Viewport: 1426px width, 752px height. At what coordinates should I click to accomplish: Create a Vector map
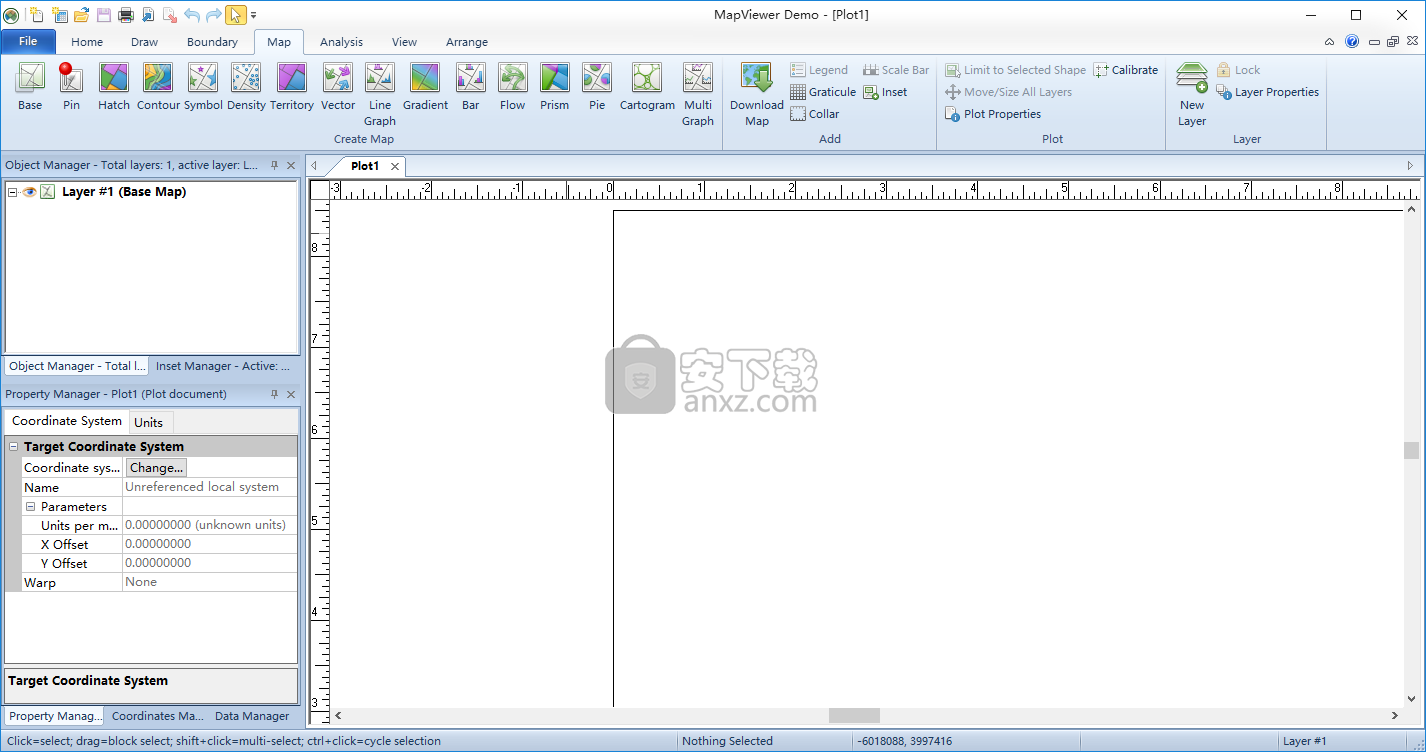[338, 87]
